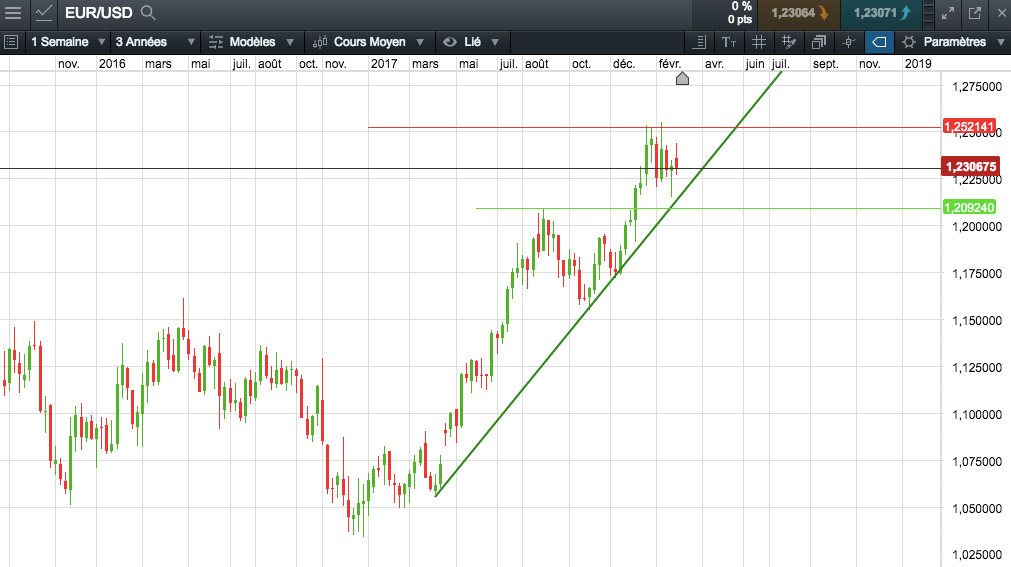Click the Paramètres gear icon
Screen dimensions: 1011x567
click(x=908, y=42)
